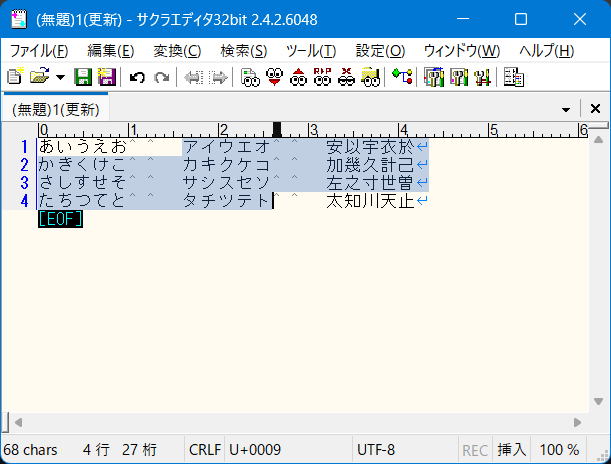This screenshot has width=611, height=464.
Task: Open the ツール(T) menu
Action: [x=311, y=51]
